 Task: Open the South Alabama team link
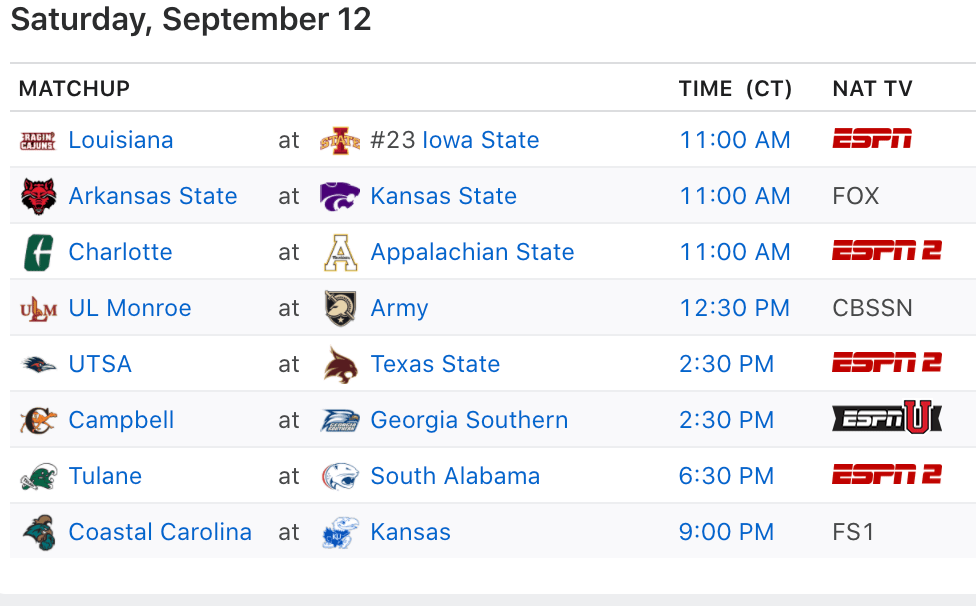click(455, 476)
